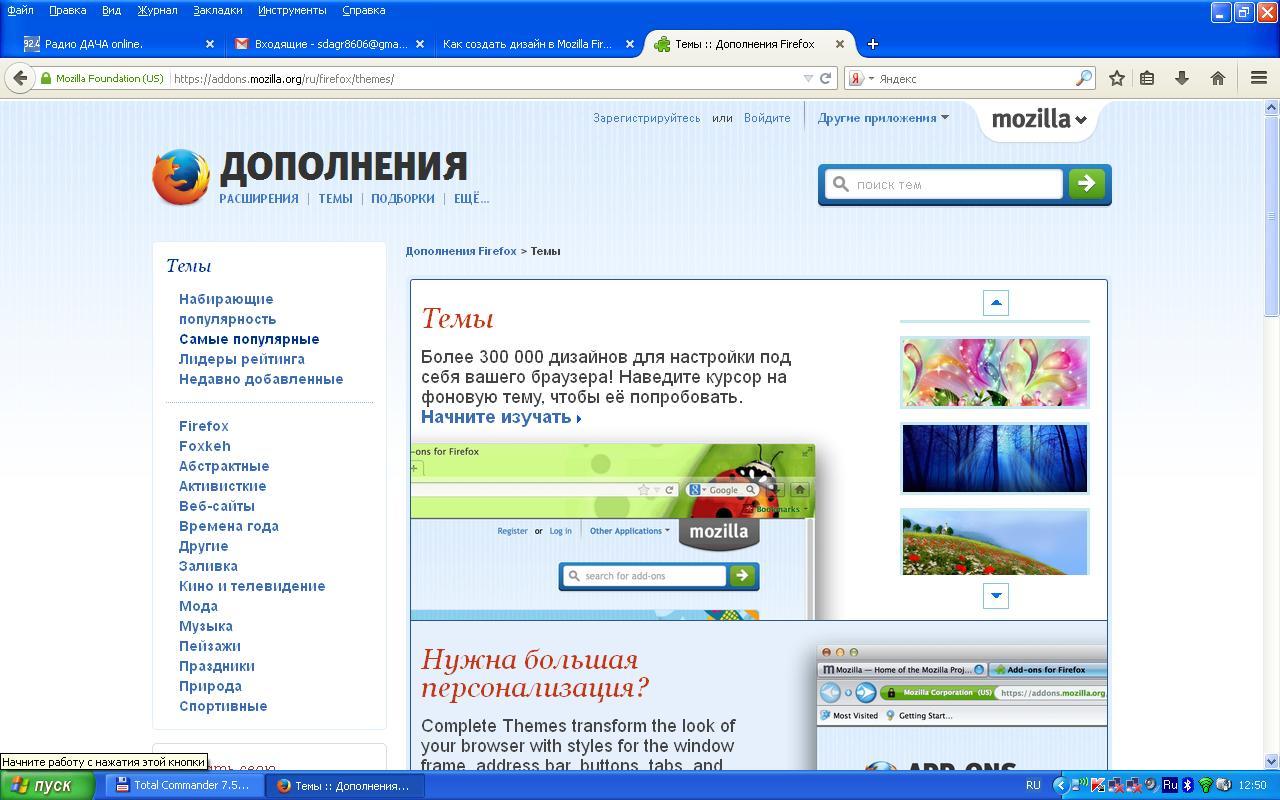This screenshot has height=800, width=1280.
Task: Click the address bar URL field
Action: (x=487, y=78)
